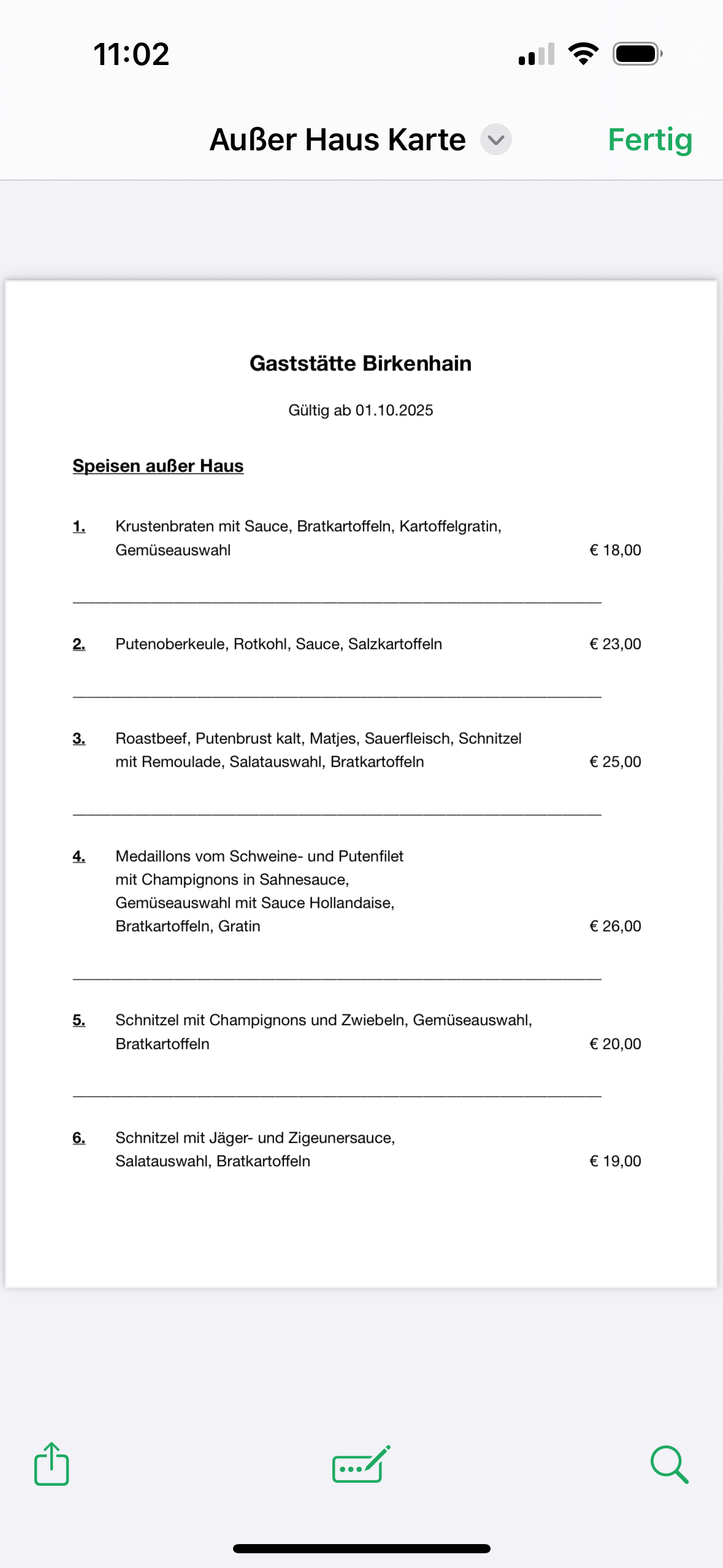Viewport: 723px width, 1568px height.
Task: Tap the Putenoberkeule dish line
Action: (x=278, y=644)
